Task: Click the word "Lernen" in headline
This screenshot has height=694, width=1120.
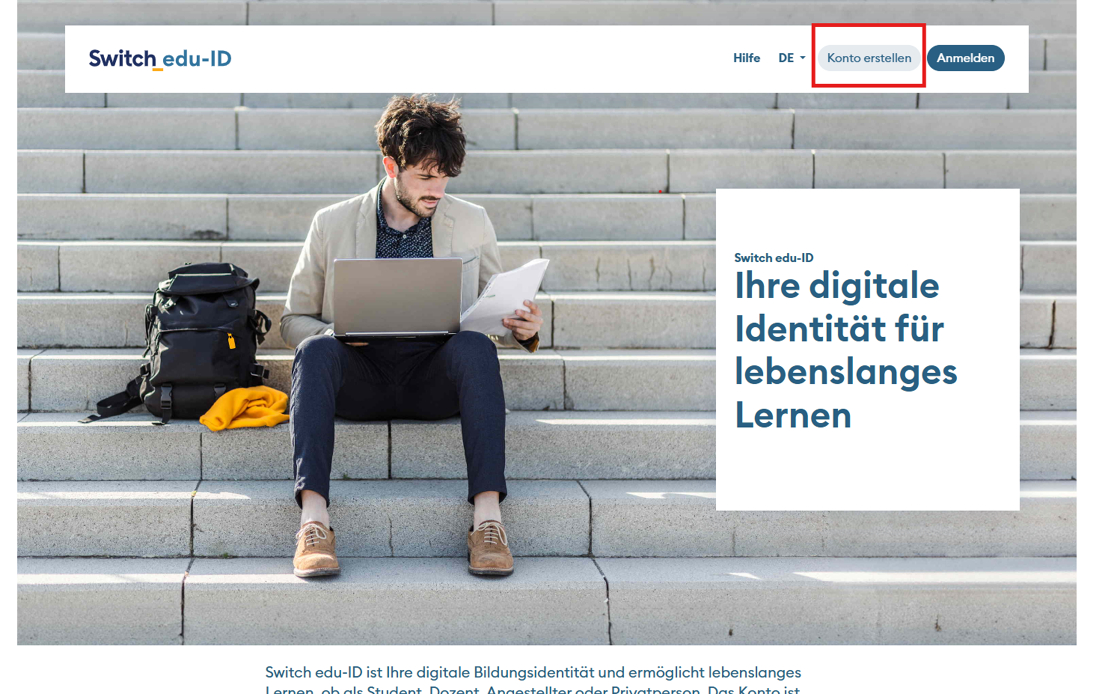Action: (793, 416)
